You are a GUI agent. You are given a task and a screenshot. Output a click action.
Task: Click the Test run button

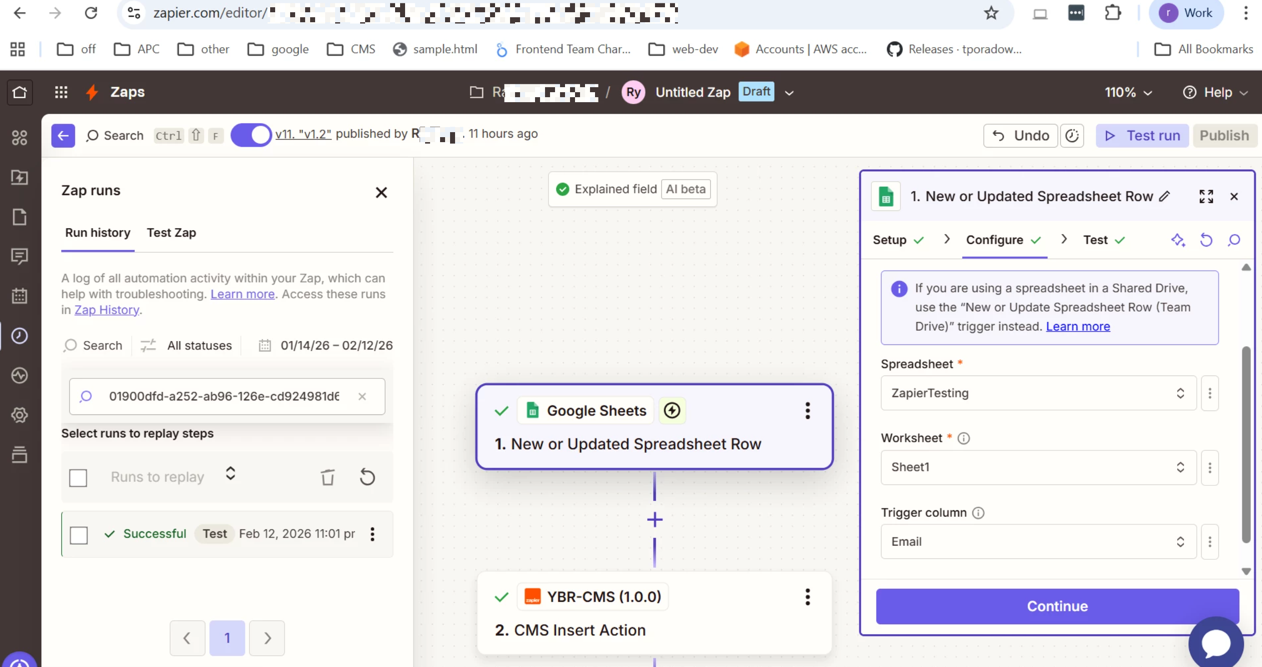(x=1142, y=136)
